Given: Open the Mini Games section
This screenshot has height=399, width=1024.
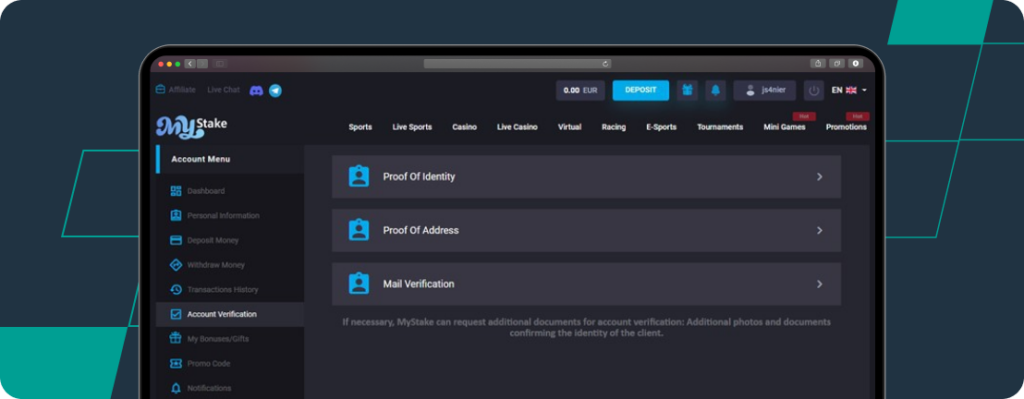Looking at the screenshot, I should pos(784,127).
